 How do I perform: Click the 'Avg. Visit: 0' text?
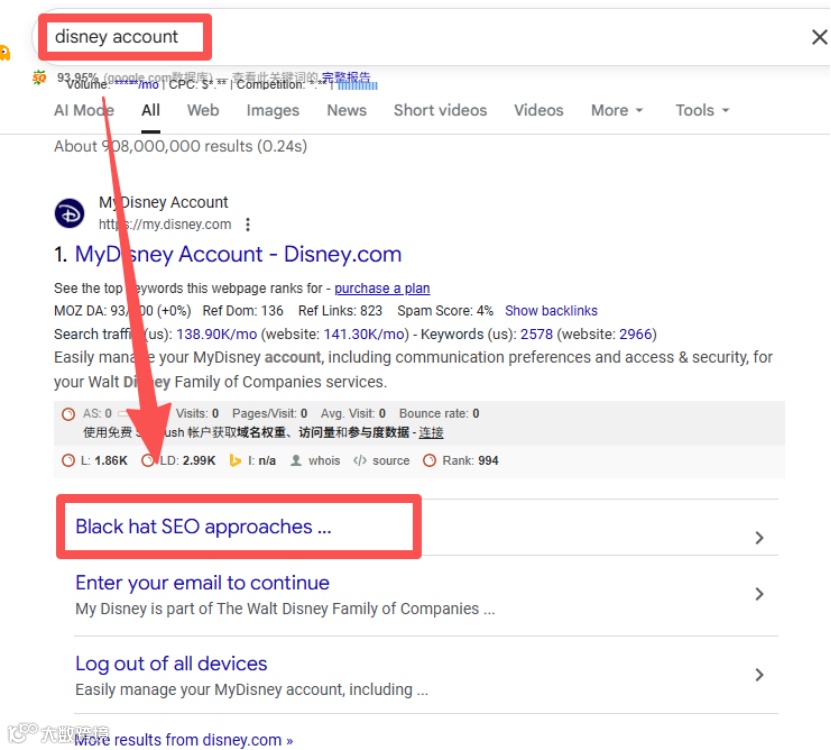(x=353, y=413)
